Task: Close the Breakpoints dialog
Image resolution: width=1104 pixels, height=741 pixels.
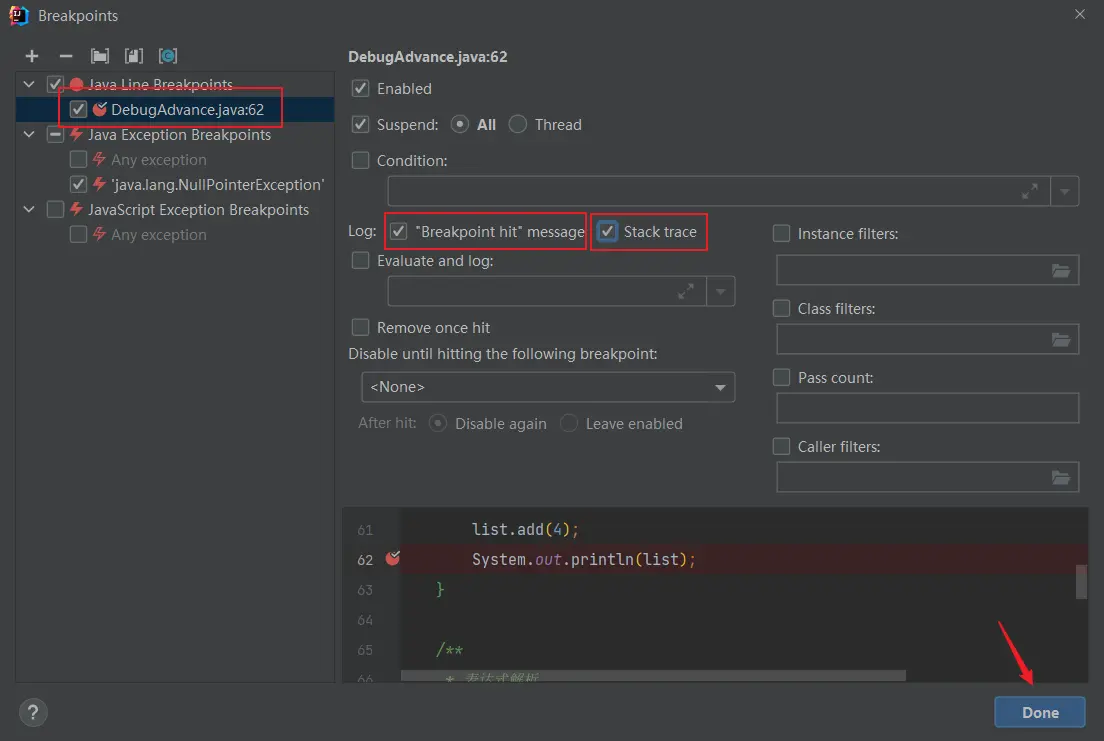Action: click(1079, 14)
